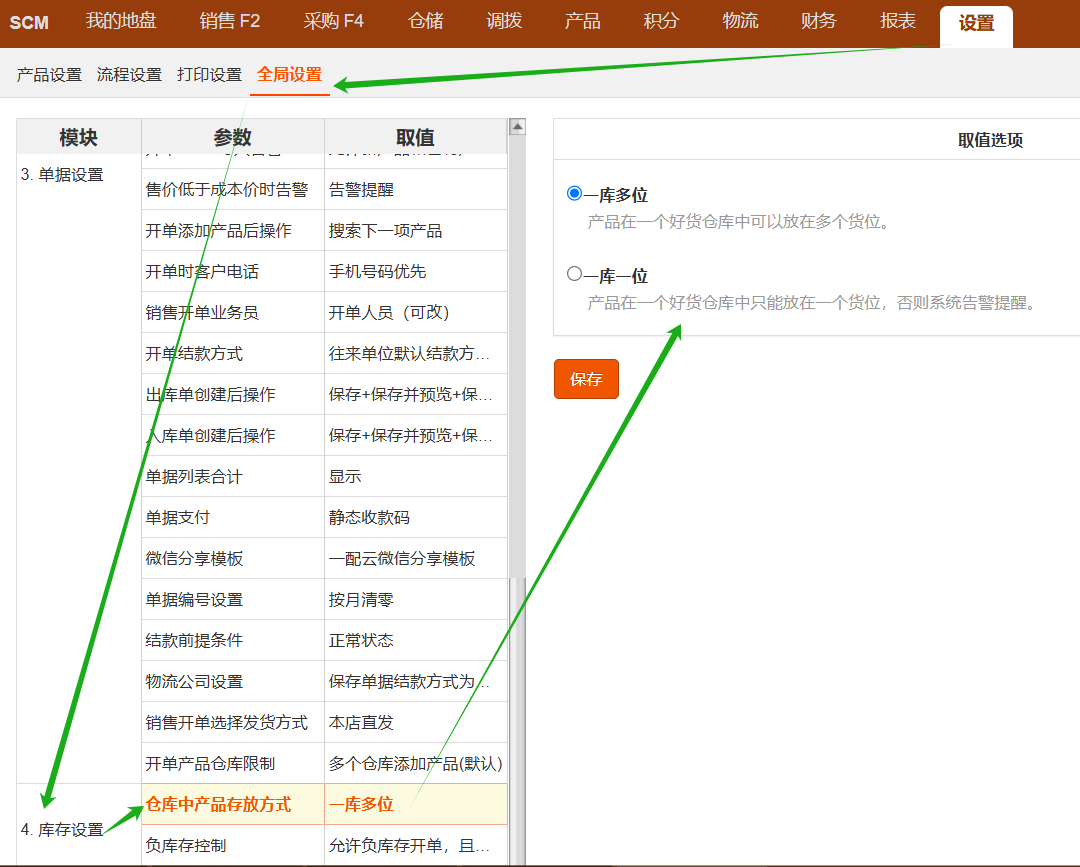Open 销售 F2 menu
This screenshot has width=1080, height=867.
pos(230,21)
